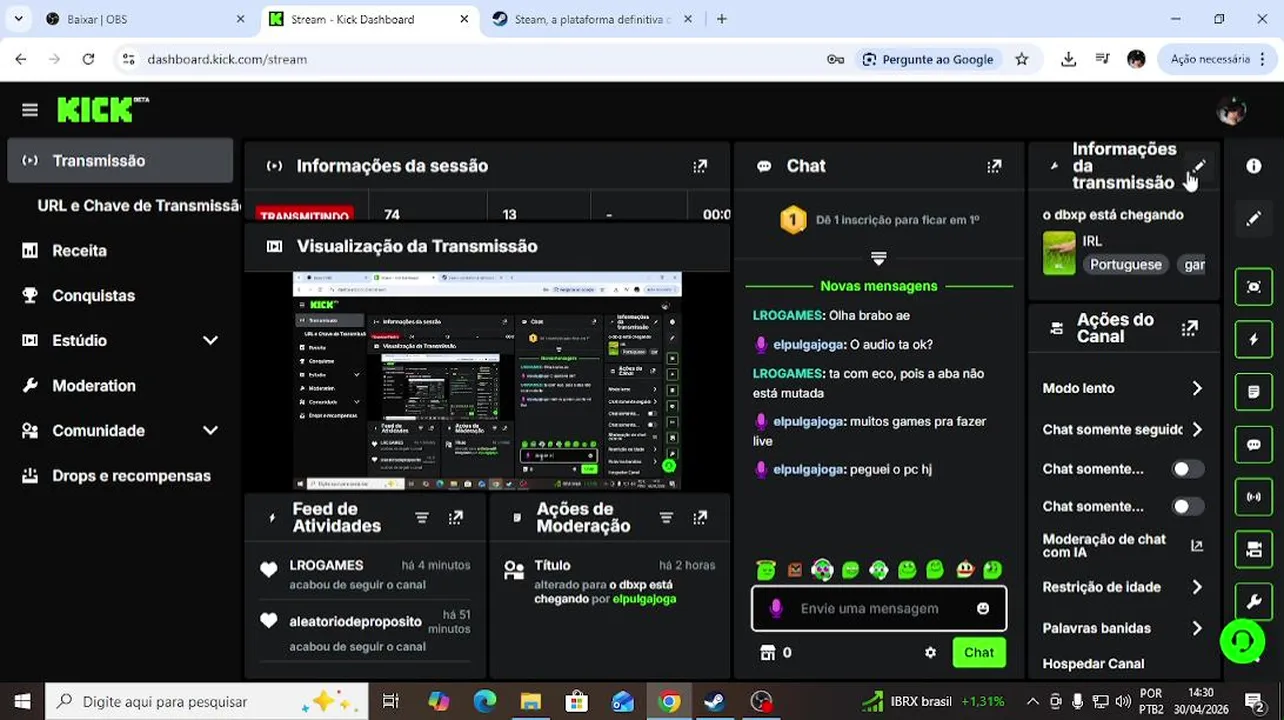Filter the Feed de Atividades list
This screenshot has width=1284, height=720.
[x=422, y=517]
